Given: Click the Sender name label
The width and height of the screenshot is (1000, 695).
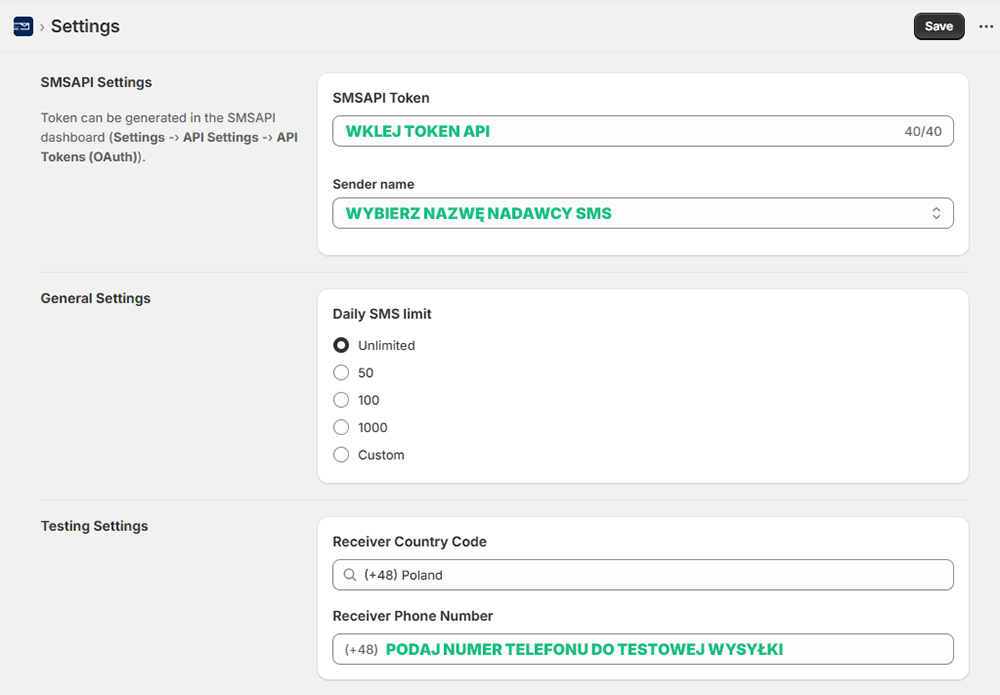Looking at the screenshot, I should [x=373, y=184].
